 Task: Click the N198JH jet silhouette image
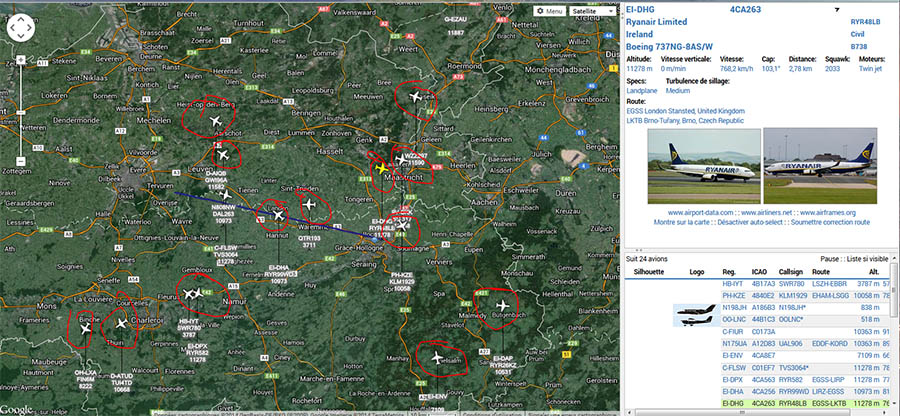click(x=696, y=310)
